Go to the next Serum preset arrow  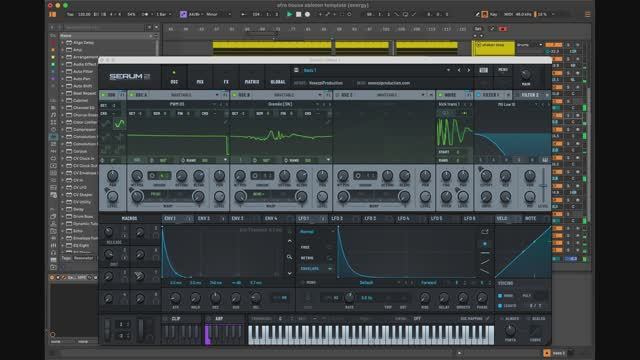click(x=469, y=70)
